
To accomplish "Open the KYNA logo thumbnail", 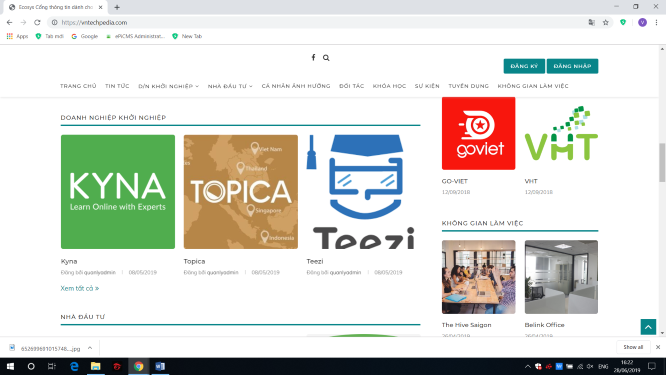I will 118,192.
